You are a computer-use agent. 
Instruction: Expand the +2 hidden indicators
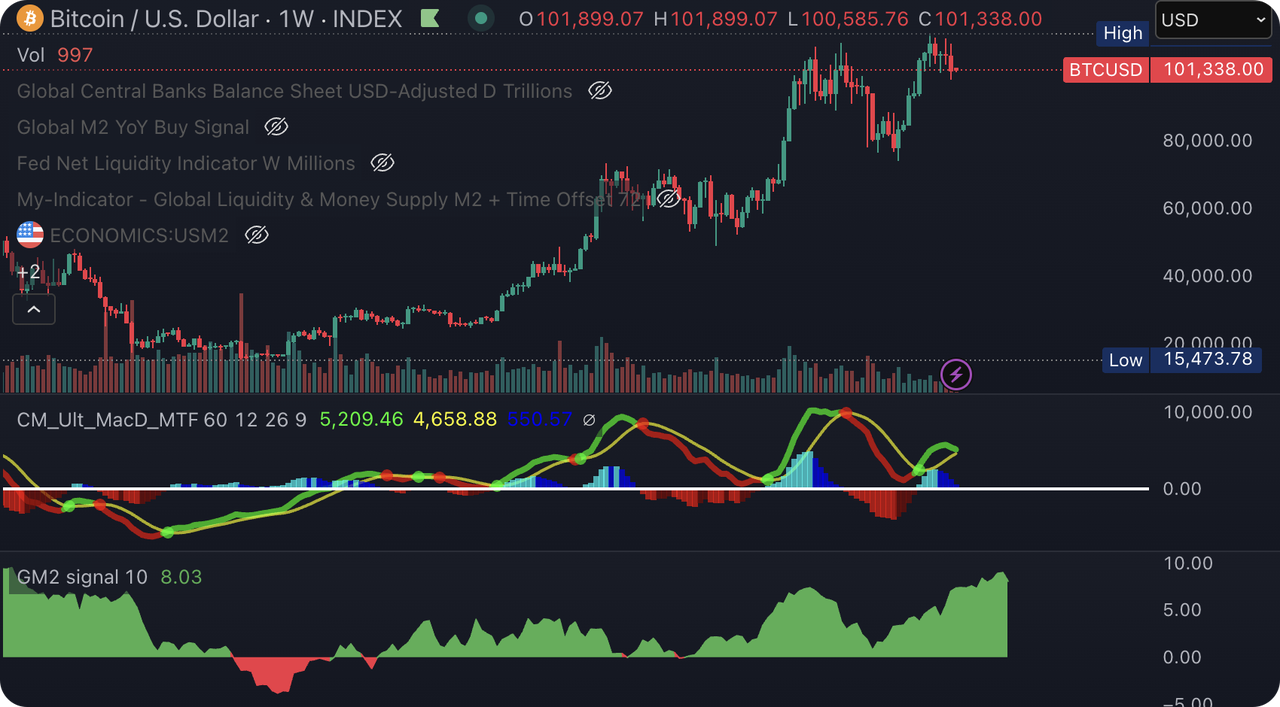28,272
